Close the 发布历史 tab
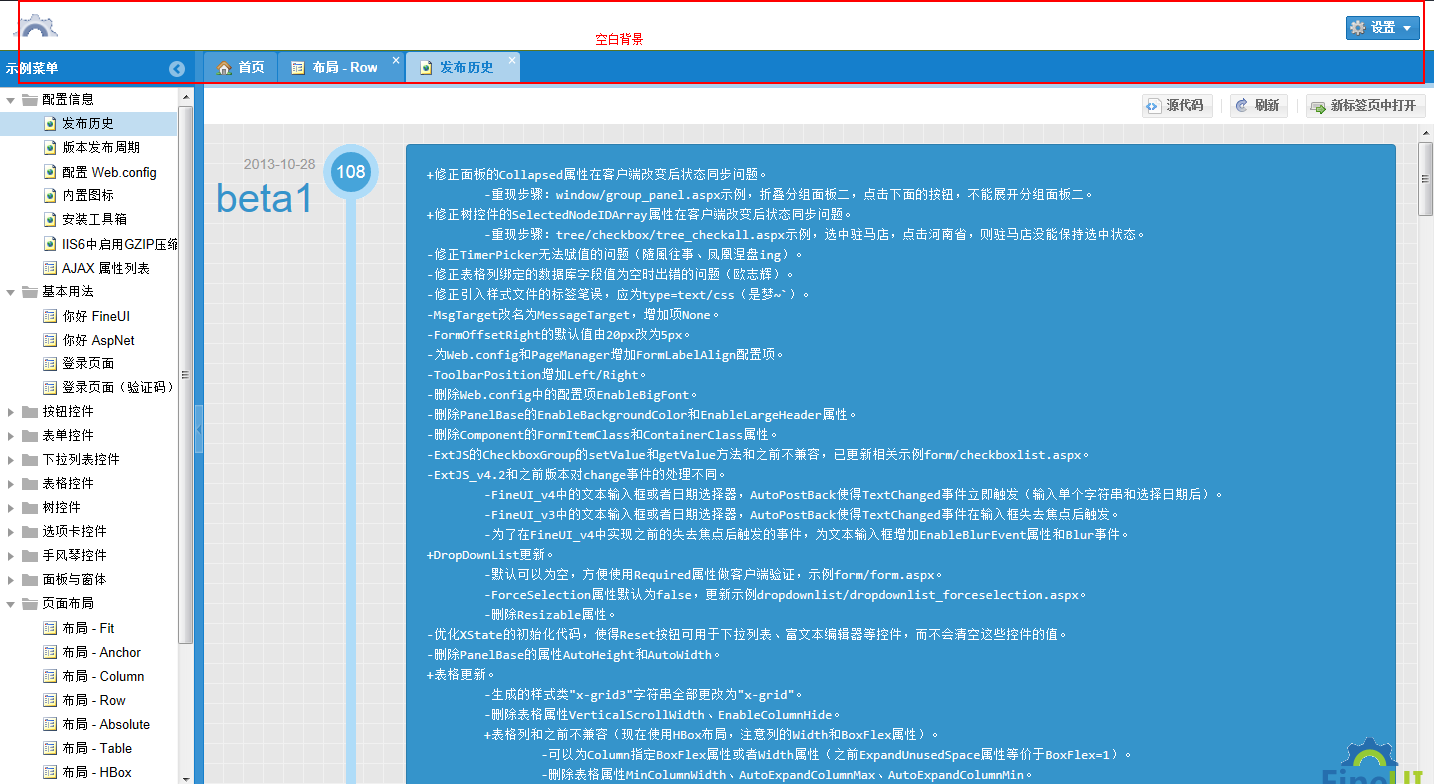The image size is (1434, 784). 512,61
